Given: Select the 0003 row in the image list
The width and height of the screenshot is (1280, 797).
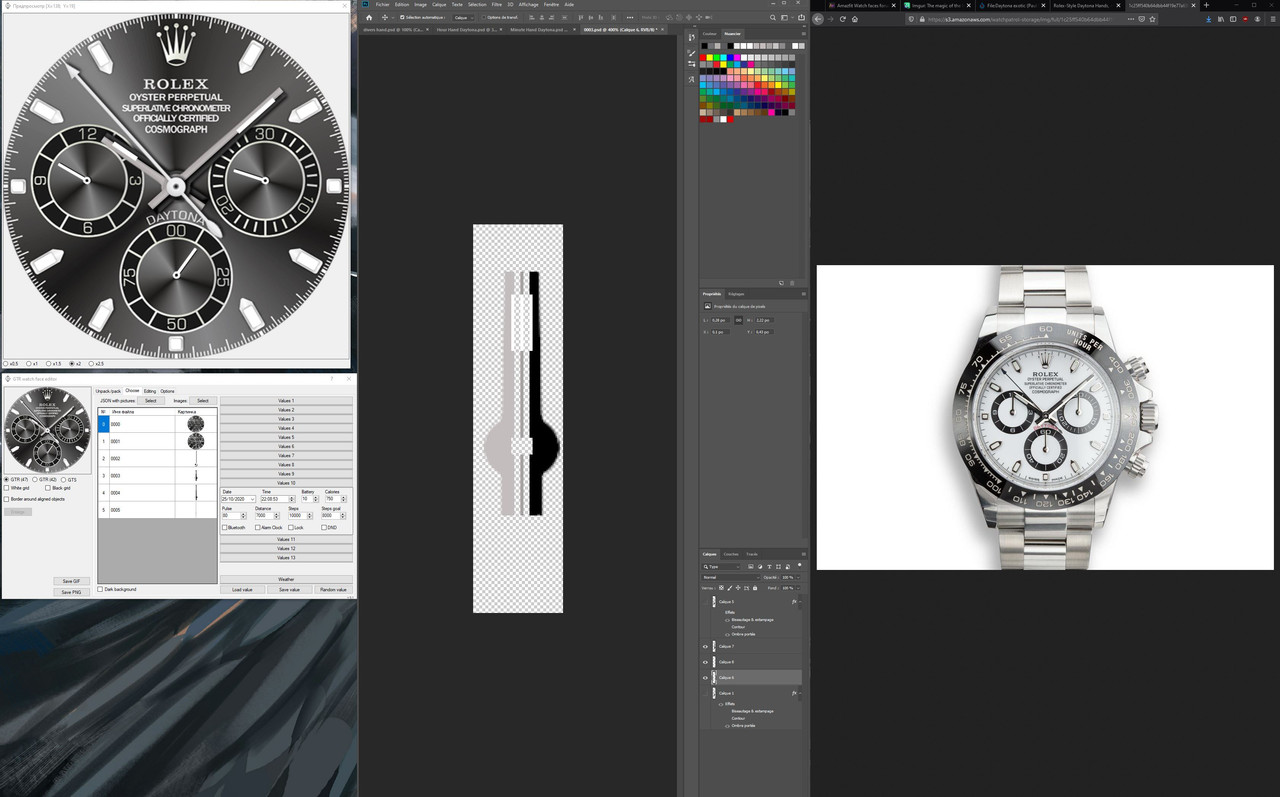Looking at the screenshot, I should (155, 475).
